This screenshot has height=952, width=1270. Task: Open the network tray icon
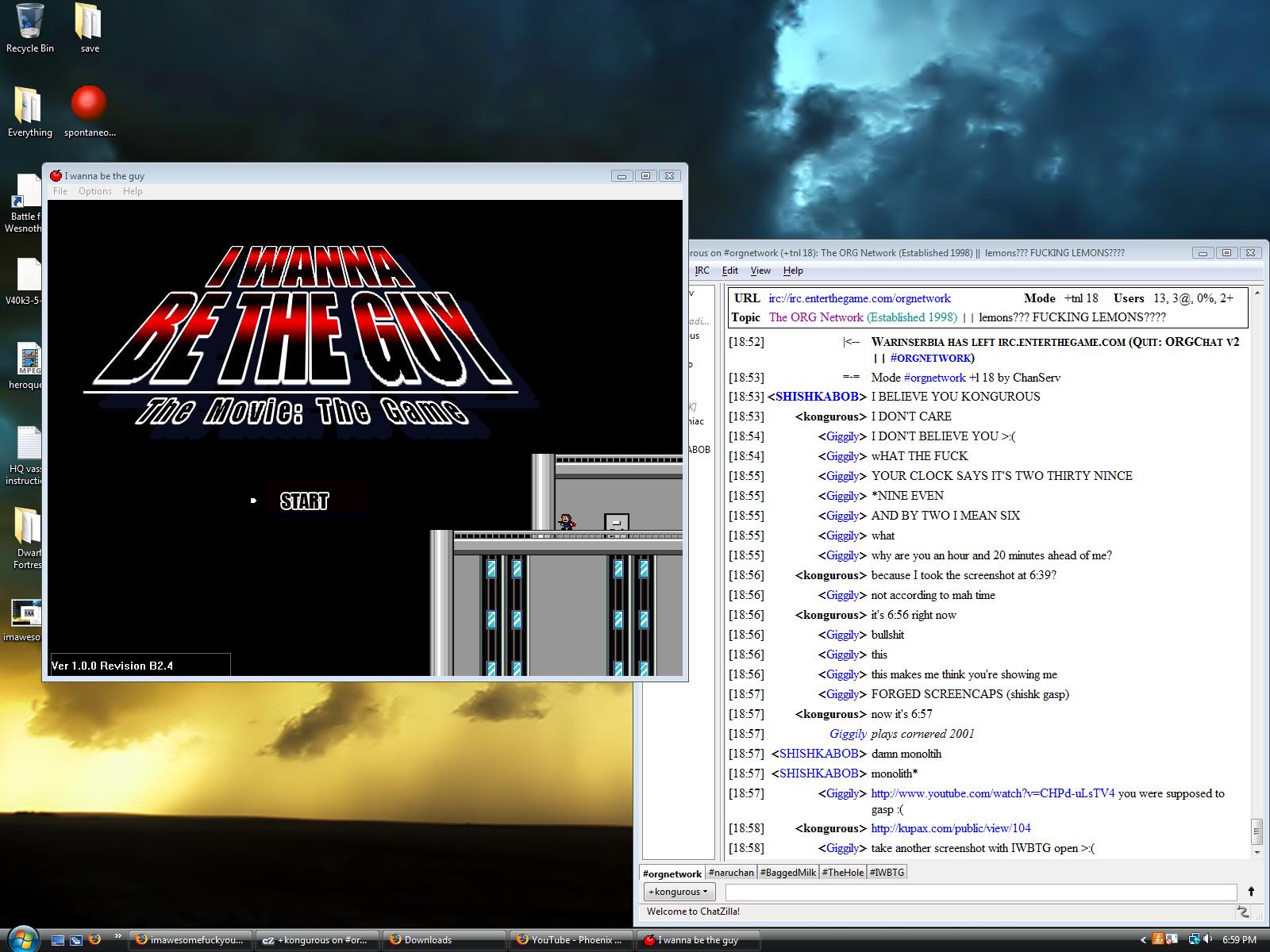(1194, 939)
